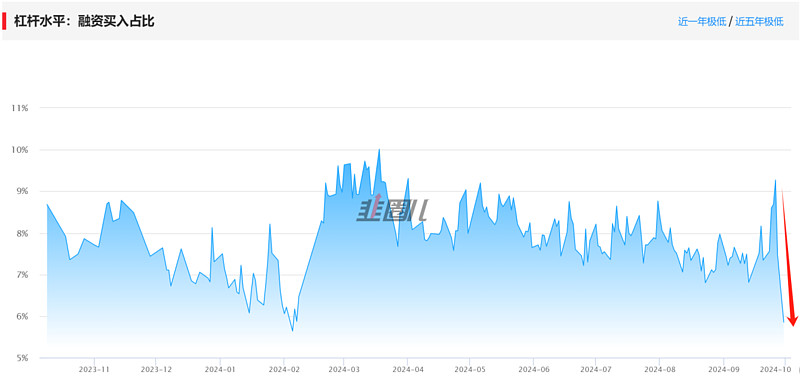Click the 8% y-axis label

[x=22, y=234]
